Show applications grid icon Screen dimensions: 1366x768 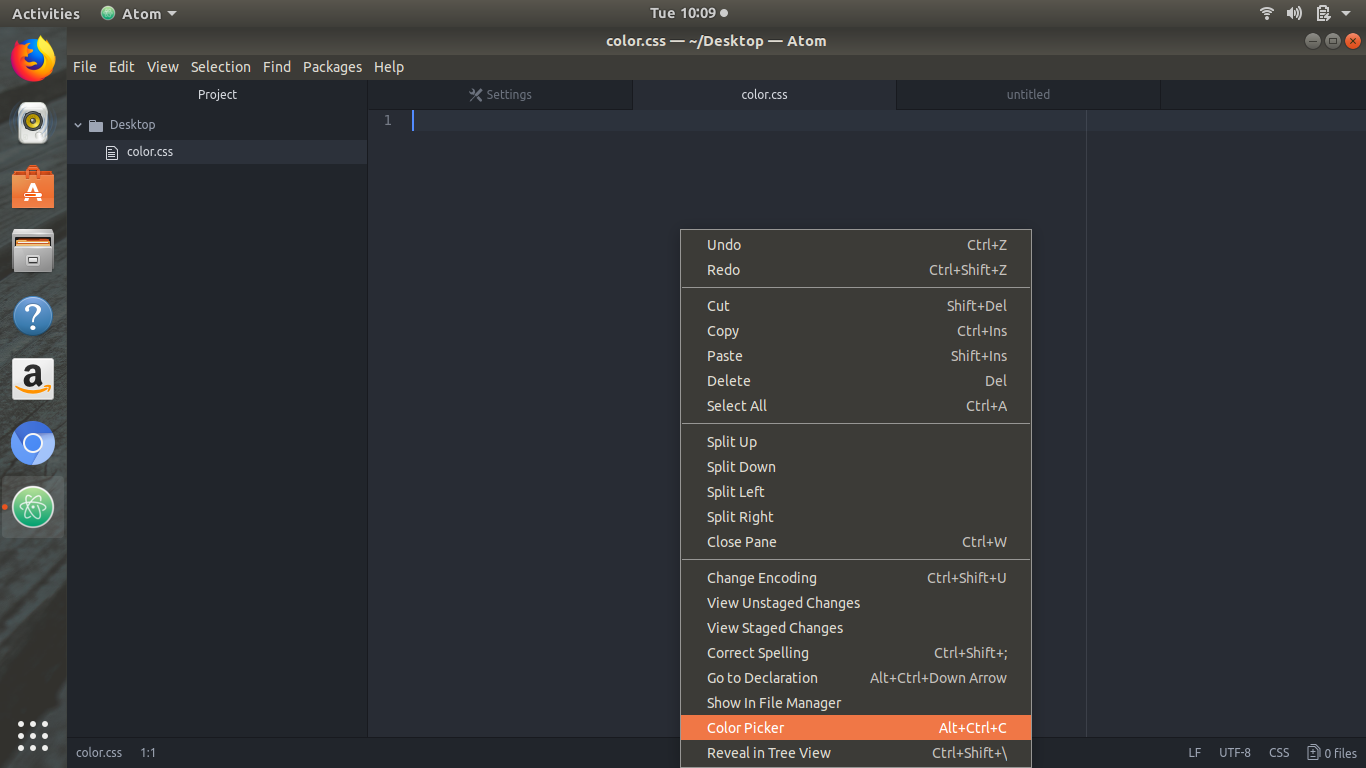pyautogui.click(x=33, y=736)
